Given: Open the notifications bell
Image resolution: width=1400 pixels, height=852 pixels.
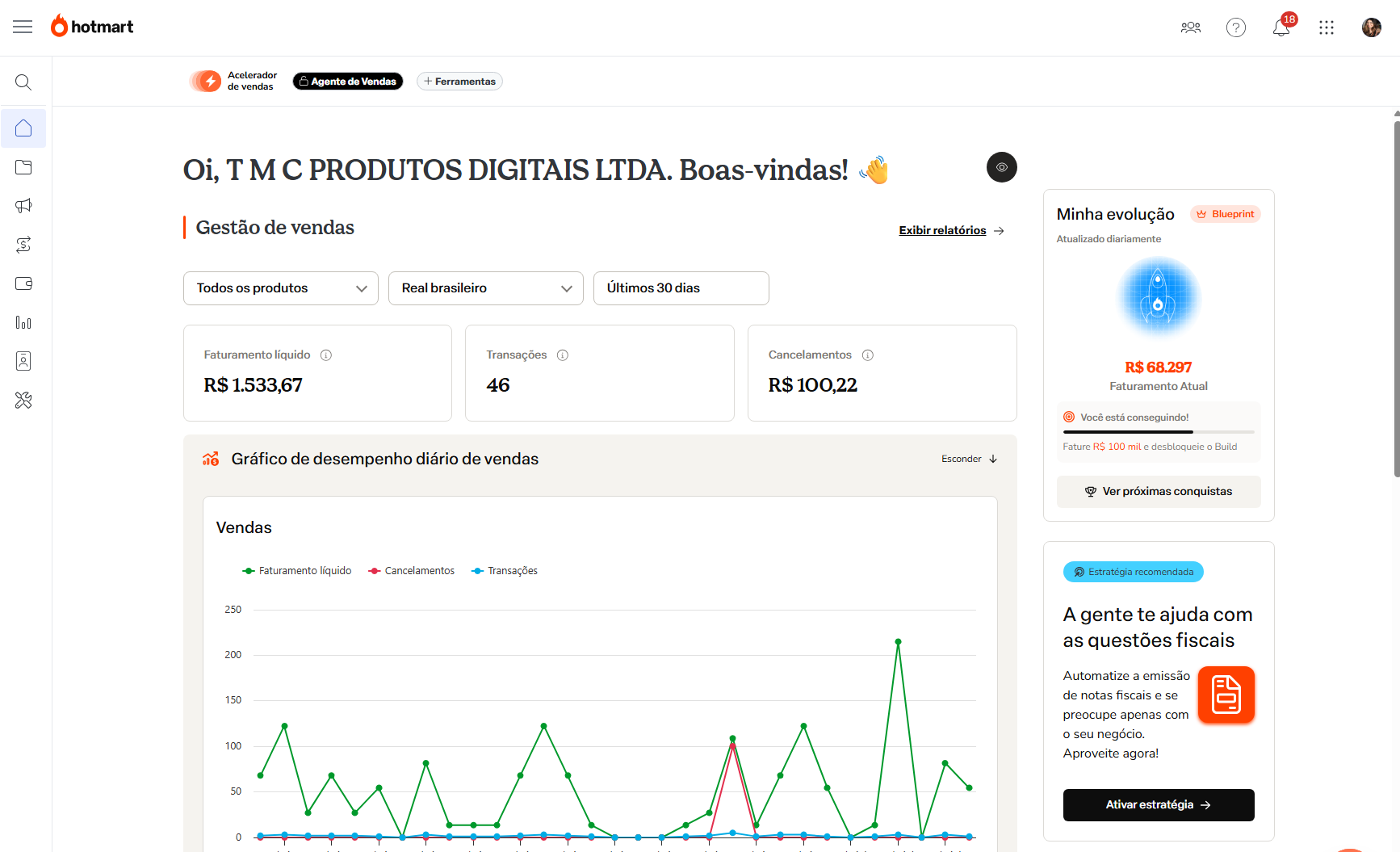Looking at the screenshot, I should [x=1281, y=27].
